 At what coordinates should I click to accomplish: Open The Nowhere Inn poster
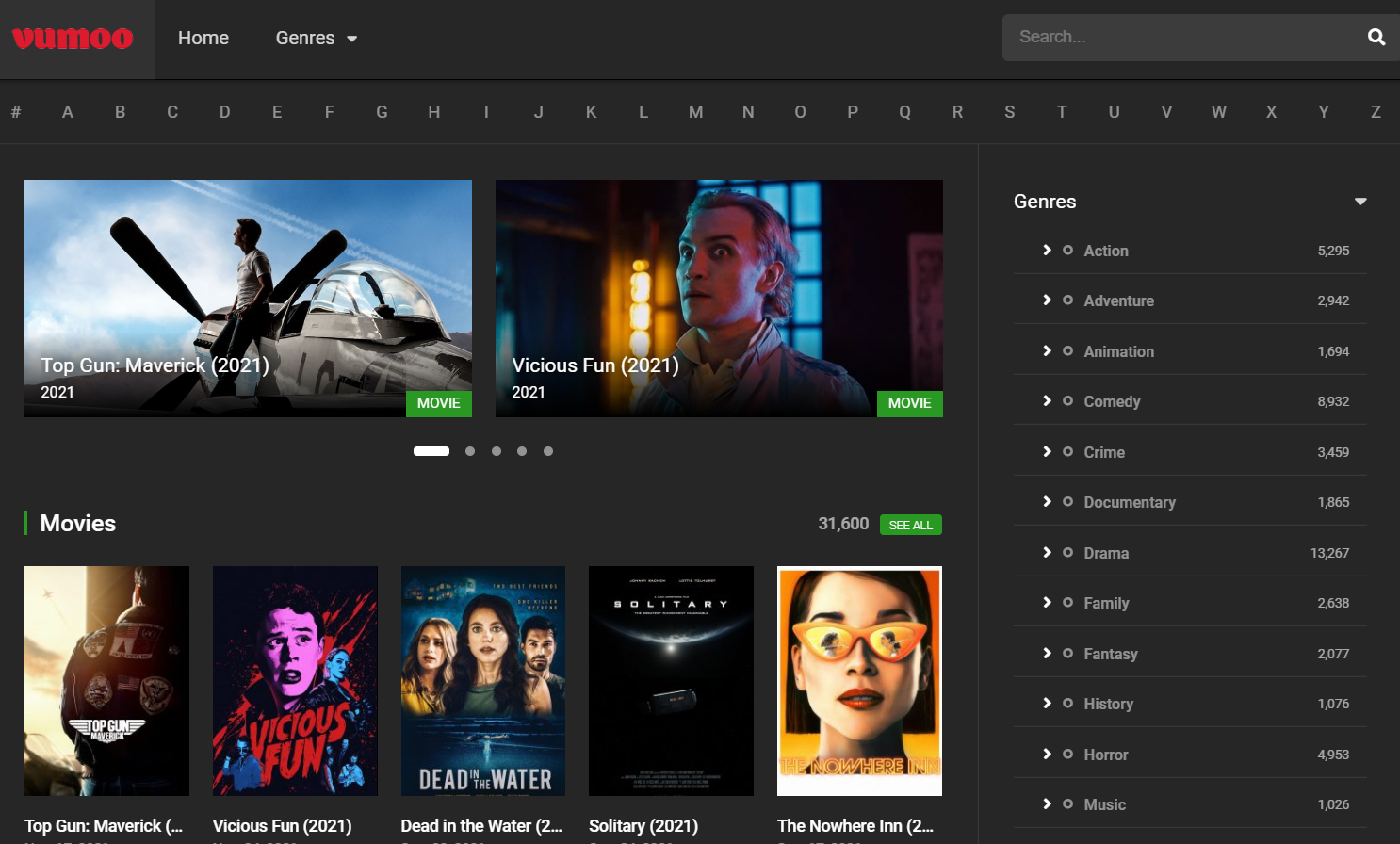(859, 681)
